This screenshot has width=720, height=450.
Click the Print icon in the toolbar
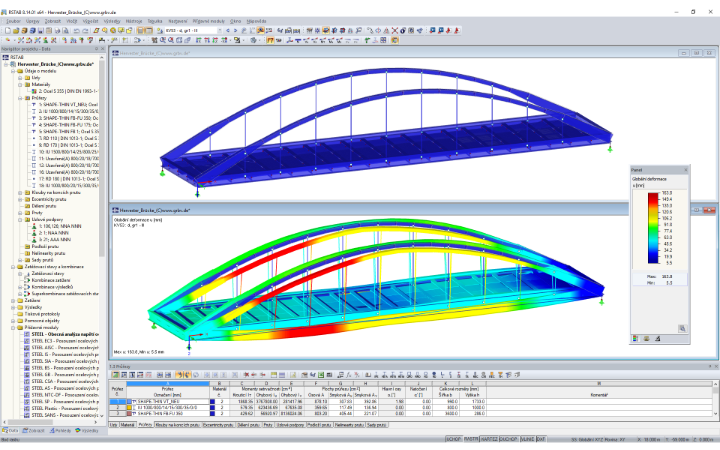point(57,31)
